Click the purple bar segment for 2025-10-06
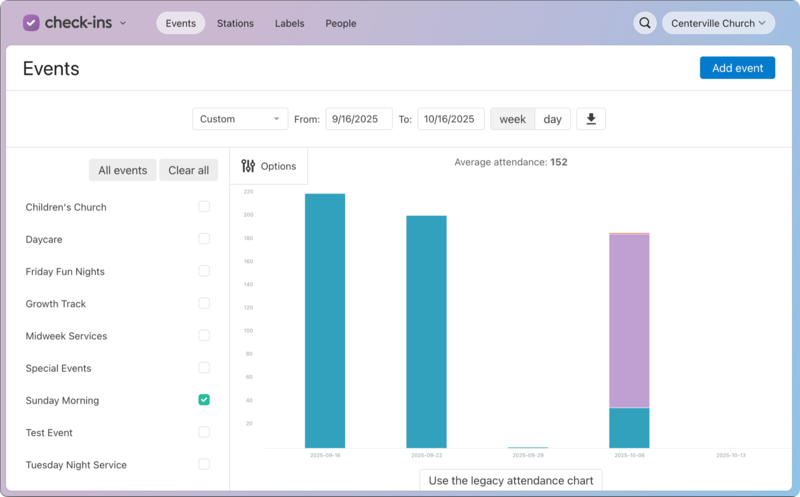Viewport: 800px width, 497px height. point(629,320)
